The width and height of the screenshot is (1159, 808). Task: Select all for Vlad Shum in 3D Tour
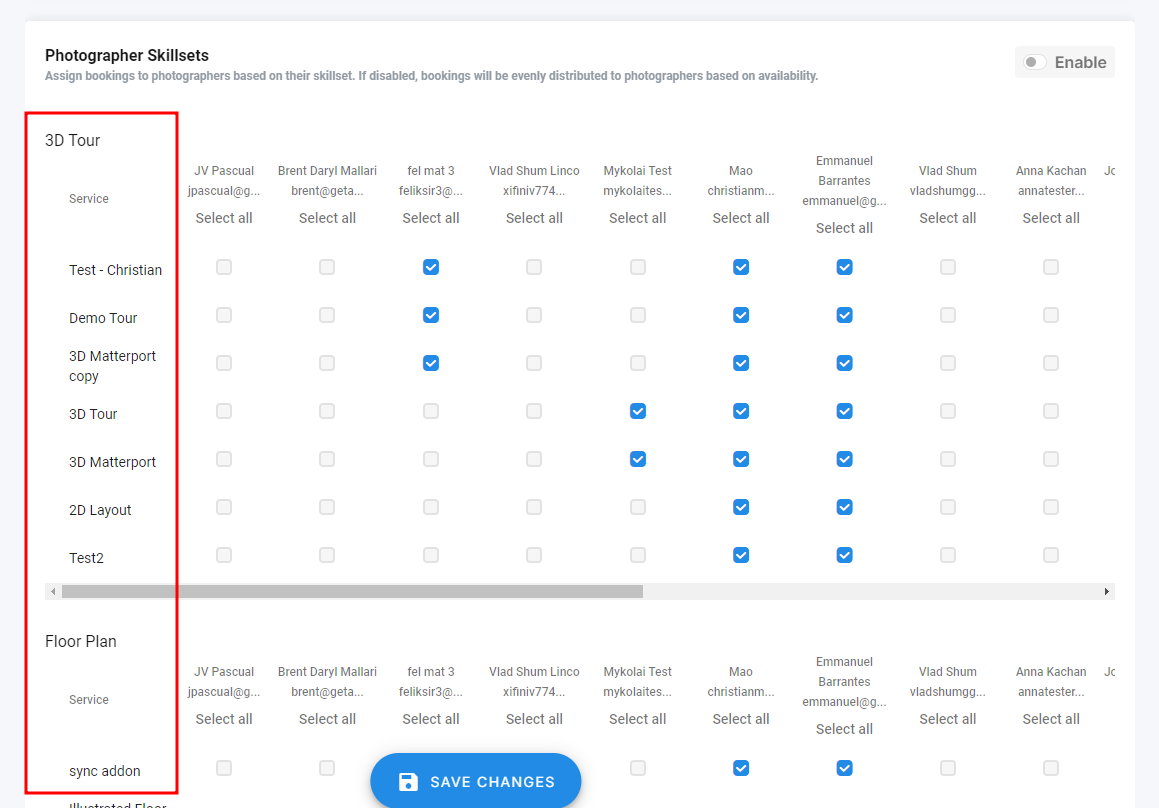tap(948, 218)
